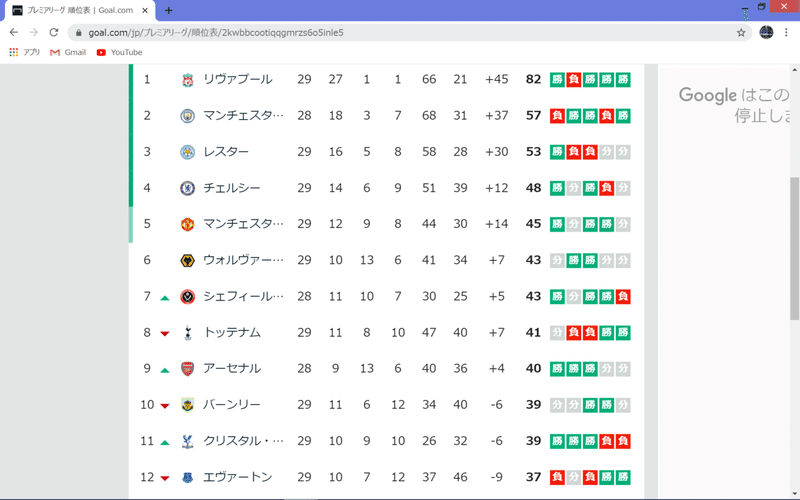Reload the page
The width and height of the screenshot is (800, 500).
point(53,32)
